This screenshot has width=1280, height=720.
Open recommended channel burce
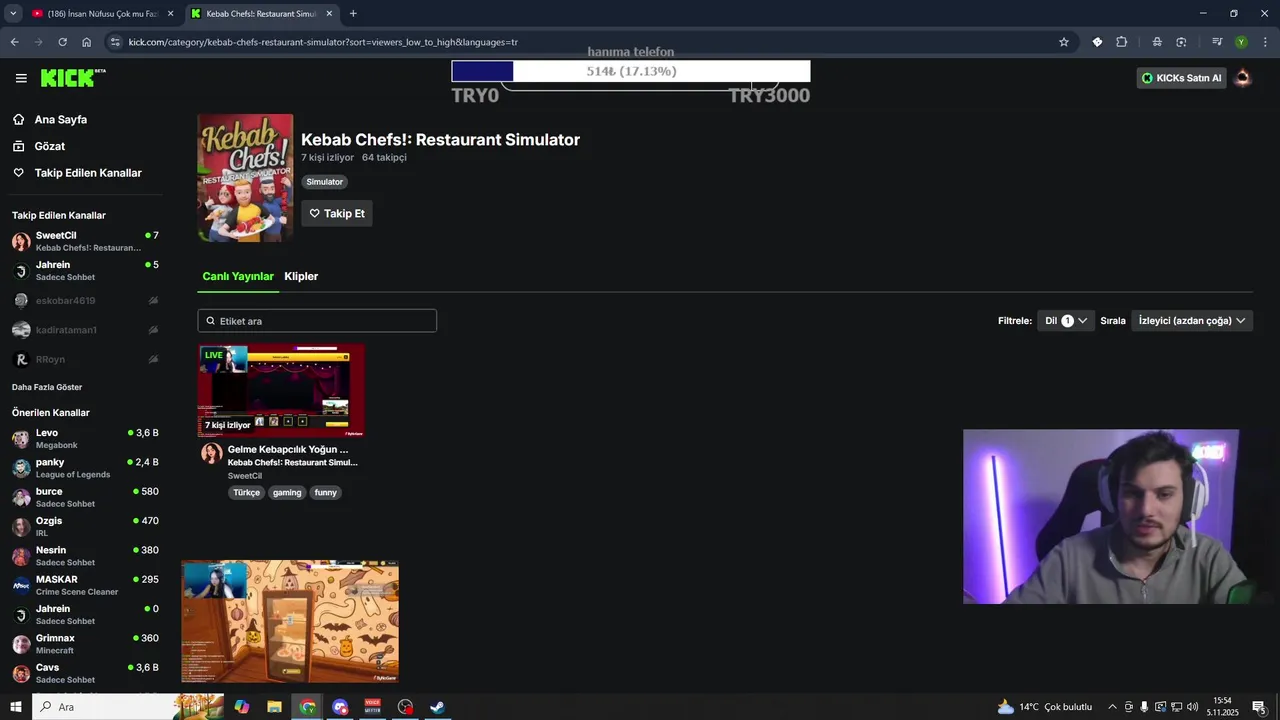85,497
